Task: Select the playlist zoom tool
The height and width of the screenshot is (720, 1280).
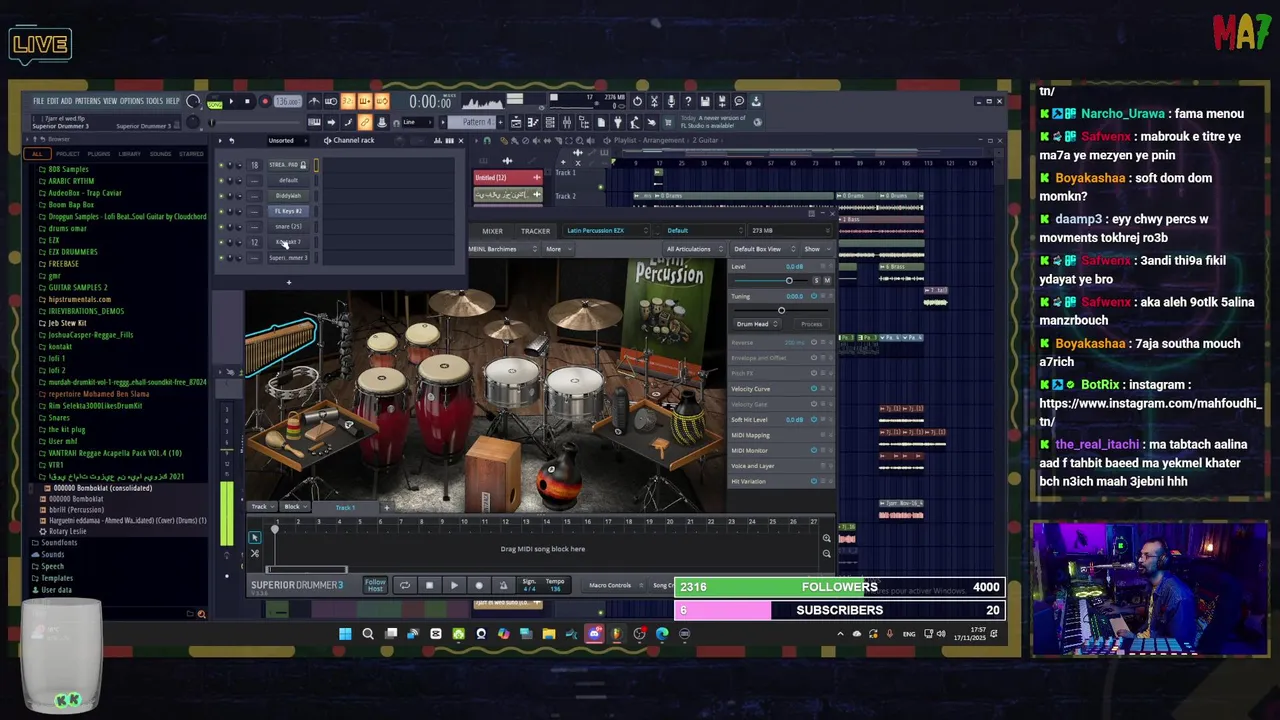Action: click(578, 140)
